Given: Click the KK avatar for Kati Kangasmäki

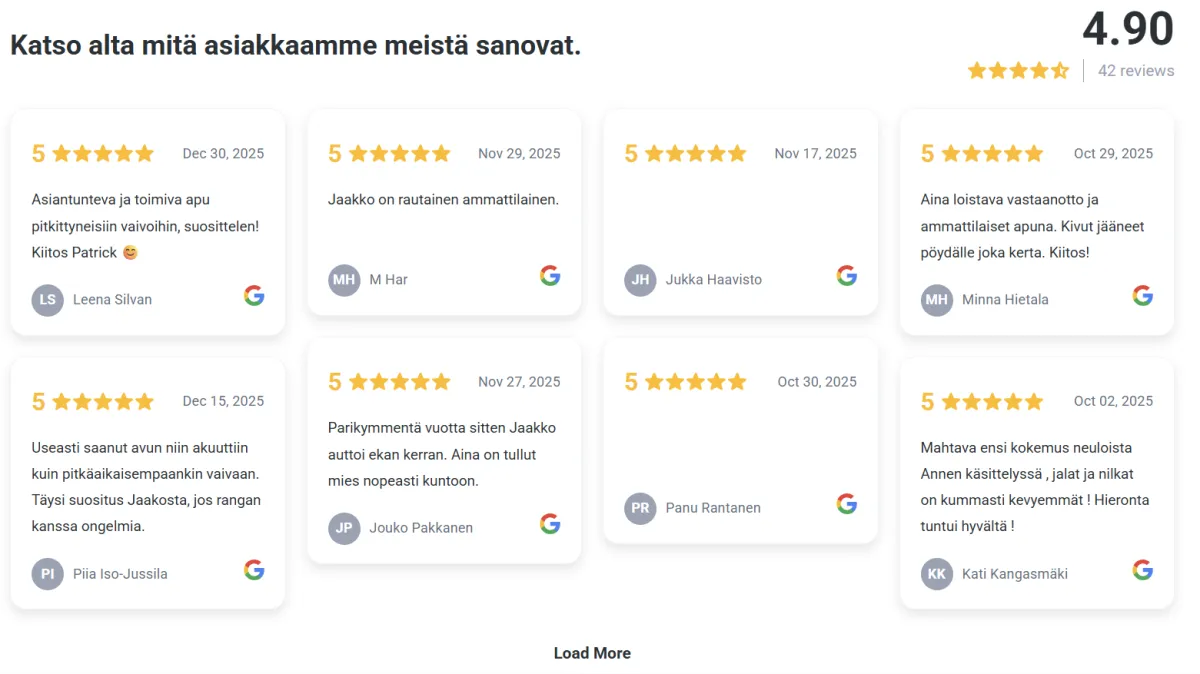Looking at the screenshot, I should click(937, 574).
